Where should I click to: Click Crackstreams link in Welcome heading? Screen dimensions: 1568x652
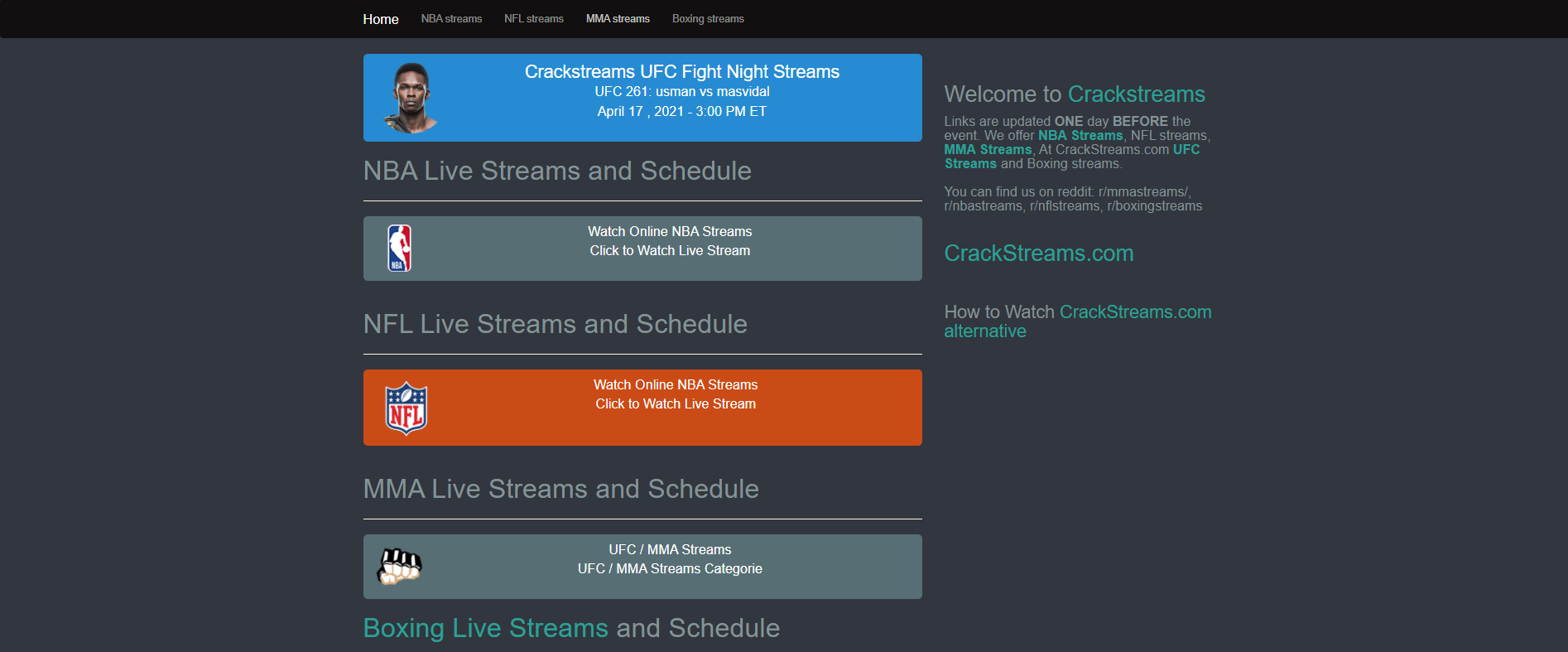pyautogui.click(x=1136, y=94)
